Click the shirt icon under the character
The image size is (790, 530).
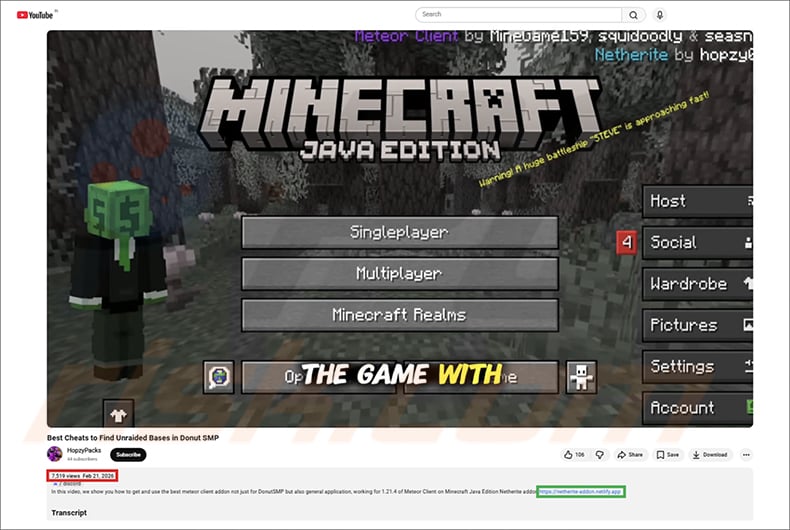click(x=118, y=414)
